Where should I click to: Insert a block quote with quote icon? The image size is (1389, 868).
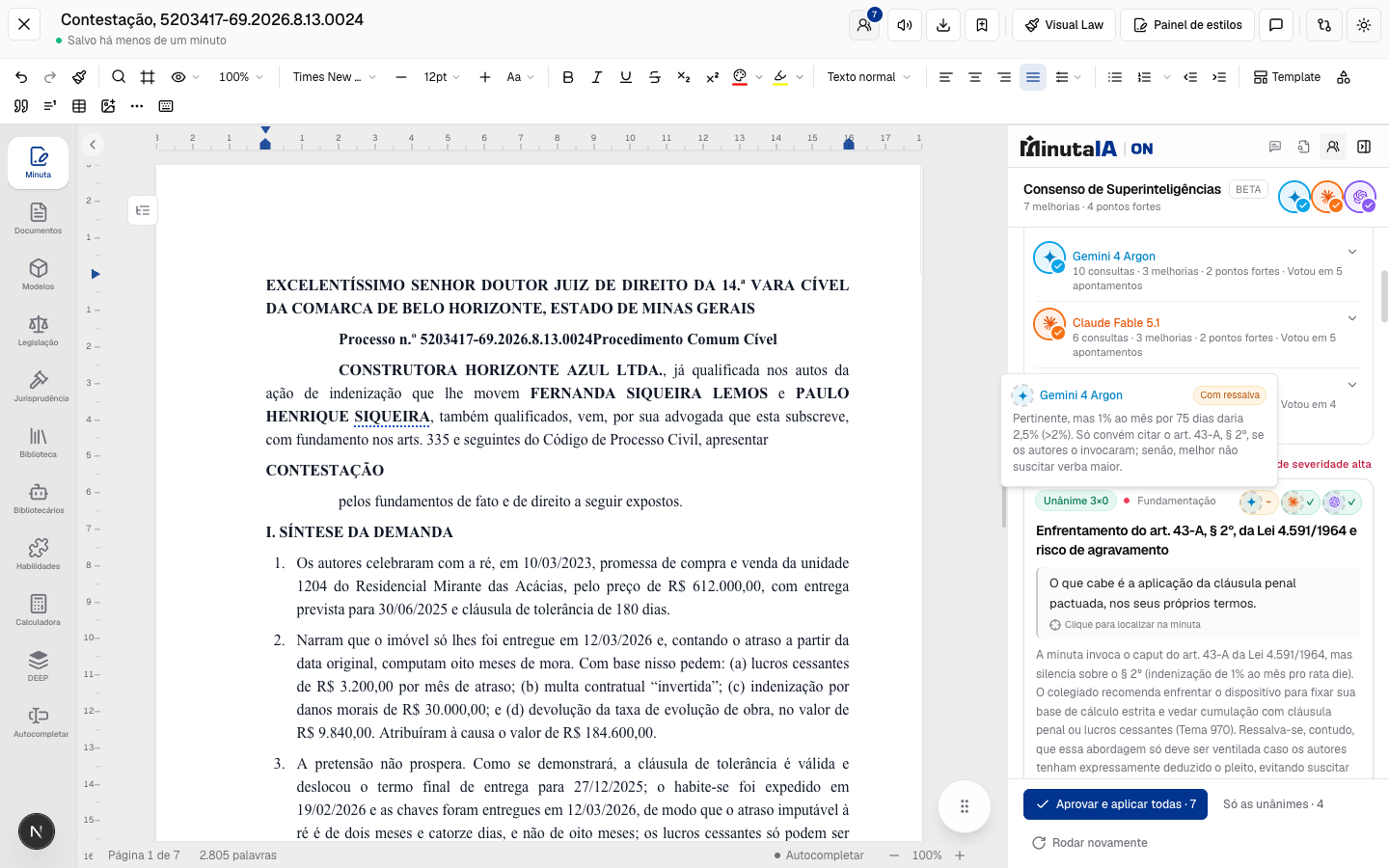point(21,106)
